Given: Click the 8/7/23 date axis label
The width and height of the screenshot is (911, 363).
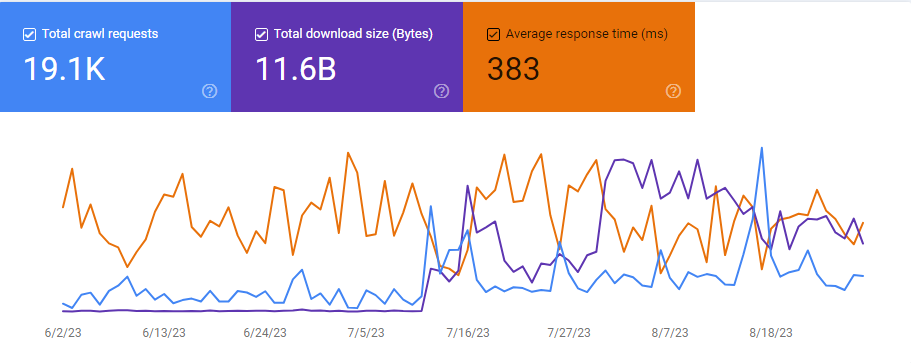Looking at the screenshot, I should pos(670,333).
